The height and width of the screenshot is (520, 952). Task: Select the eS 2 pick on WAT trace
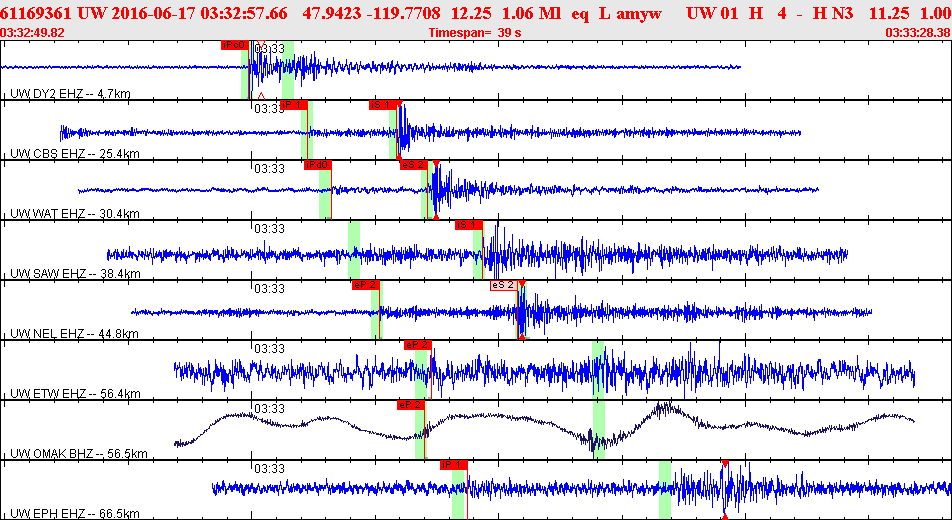pyautogui.click(x=413, y=165)
